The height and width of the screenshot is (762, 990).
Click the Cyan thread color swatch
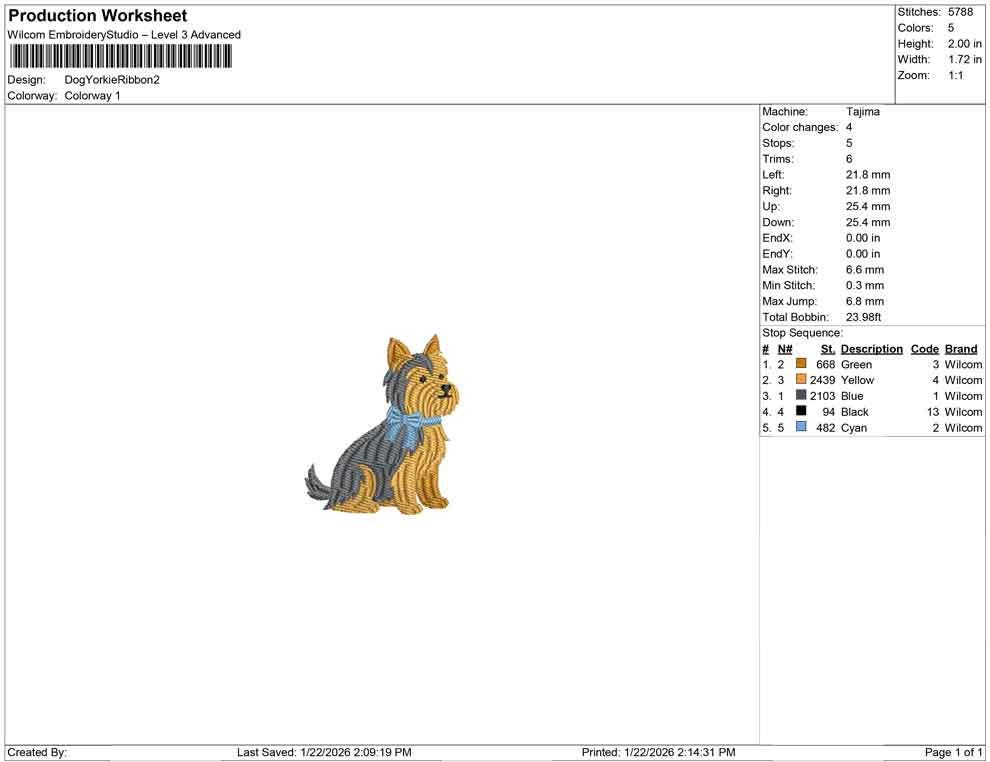(799, 427)
